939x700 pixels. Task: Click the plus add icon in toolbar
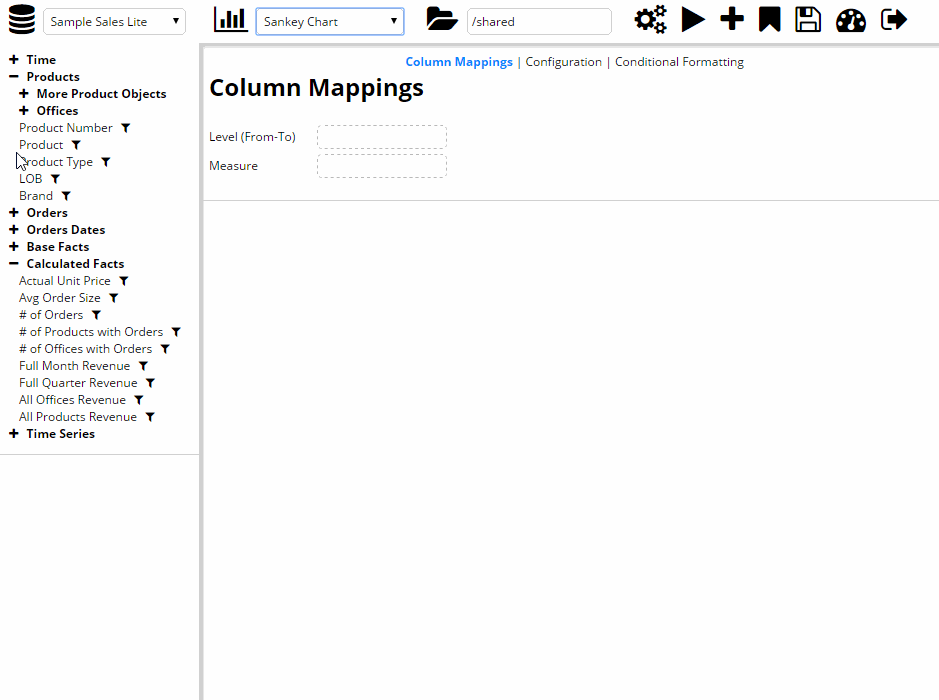point(732,19)
